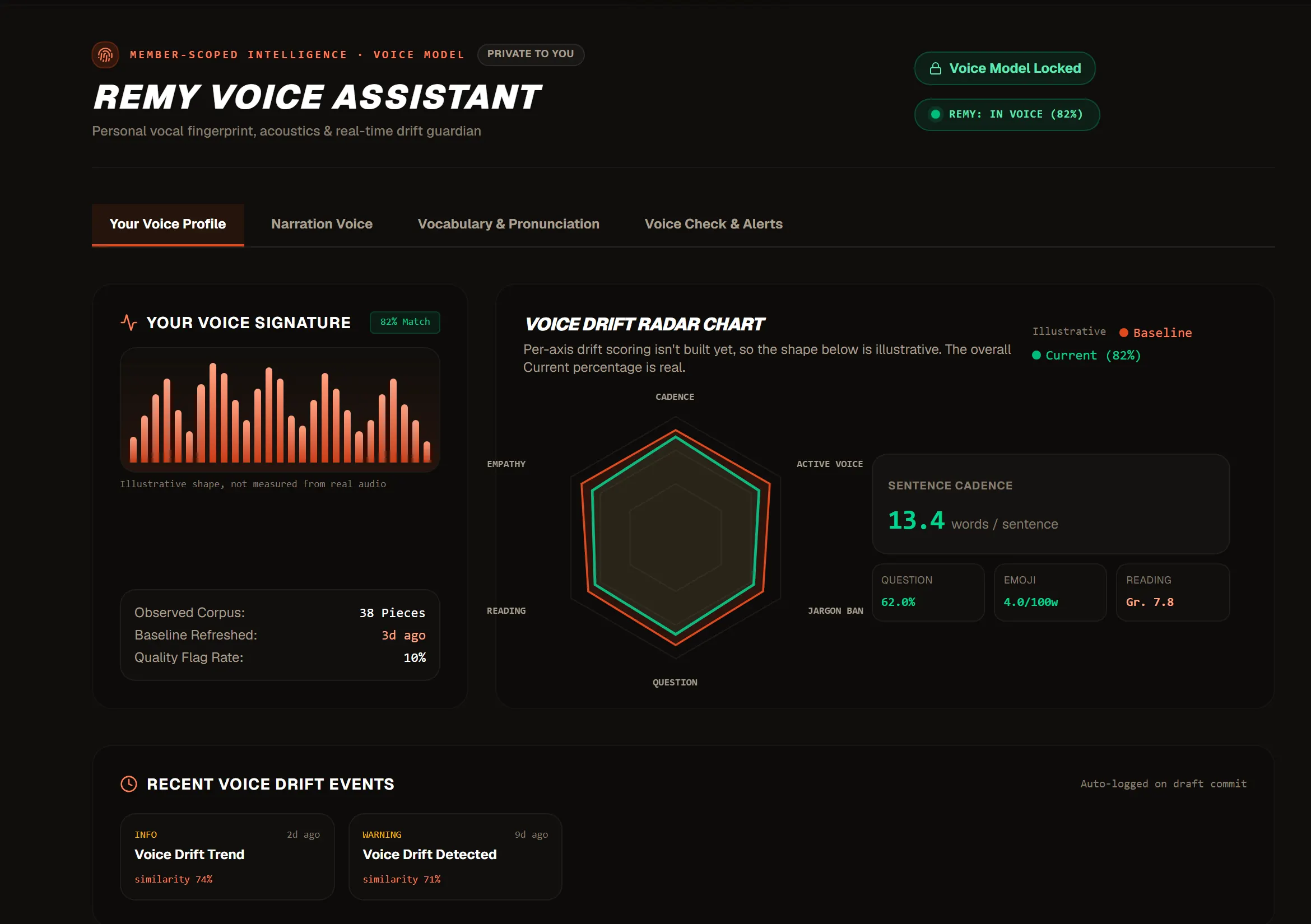The width and height of the screenshot is (1311, 924).
Task: Click the EMPATHY axis label
Action: (x=506, y=464)
